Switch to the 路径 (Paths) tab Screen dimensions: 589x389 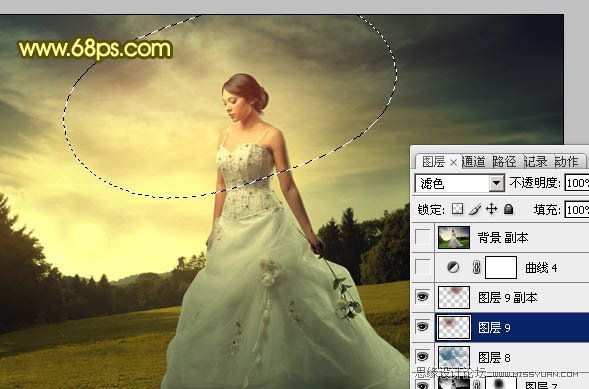point(504,162)
